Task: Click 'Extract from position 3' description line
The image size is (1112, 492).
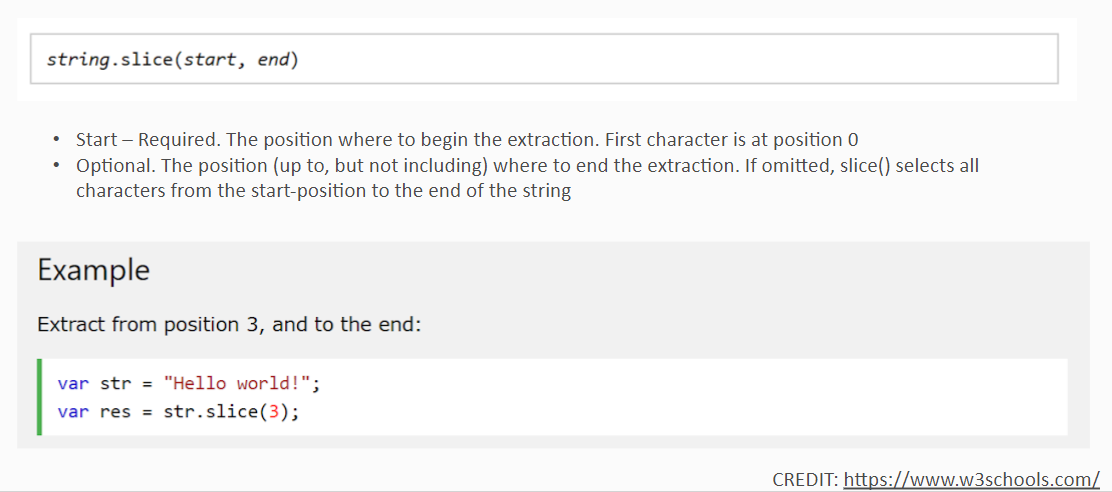Action: 229,325
